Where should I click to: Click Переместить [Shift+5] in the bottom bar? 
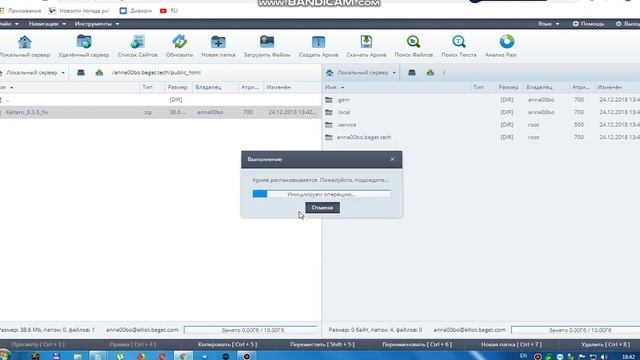click(x=322, y=344)
